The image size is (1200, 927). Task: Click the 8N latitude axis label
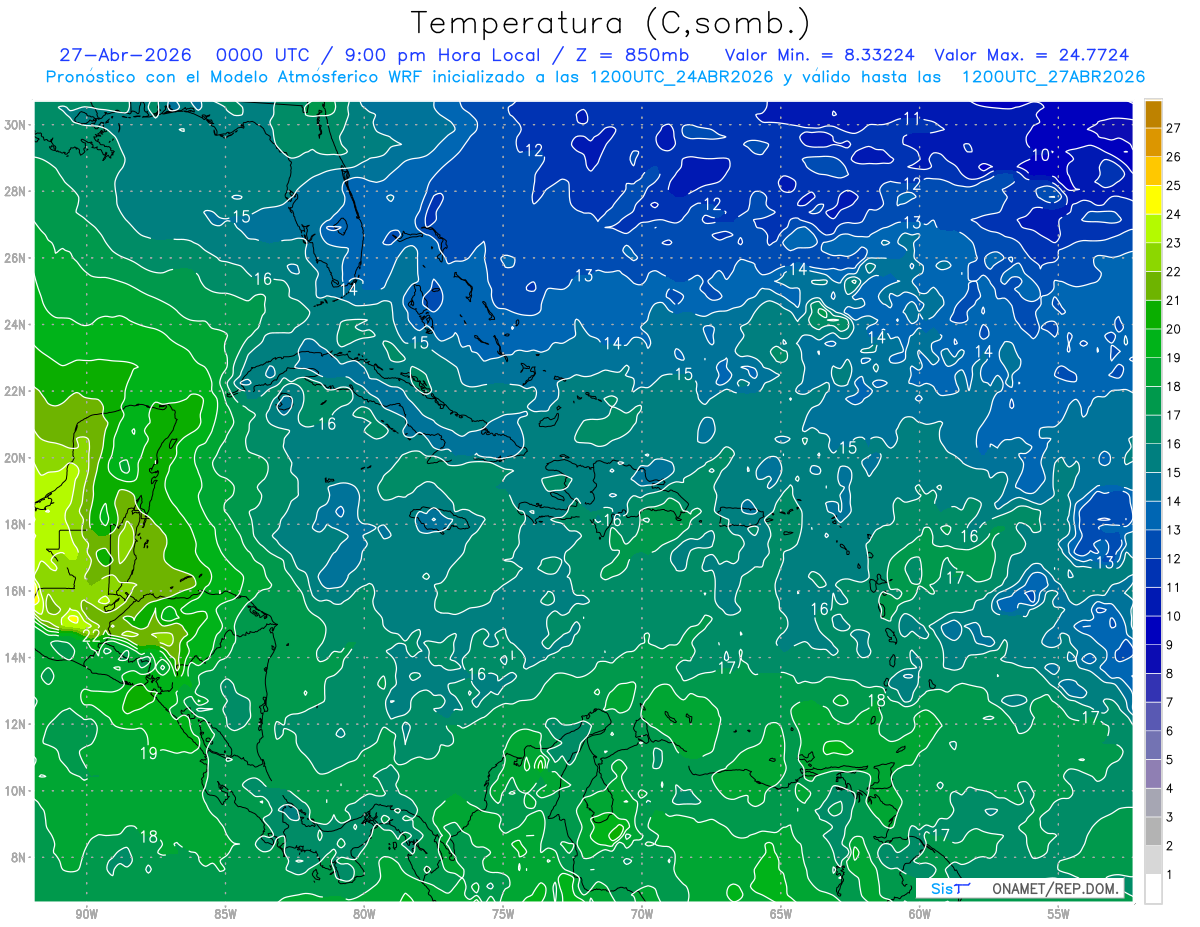pos(21,857)
